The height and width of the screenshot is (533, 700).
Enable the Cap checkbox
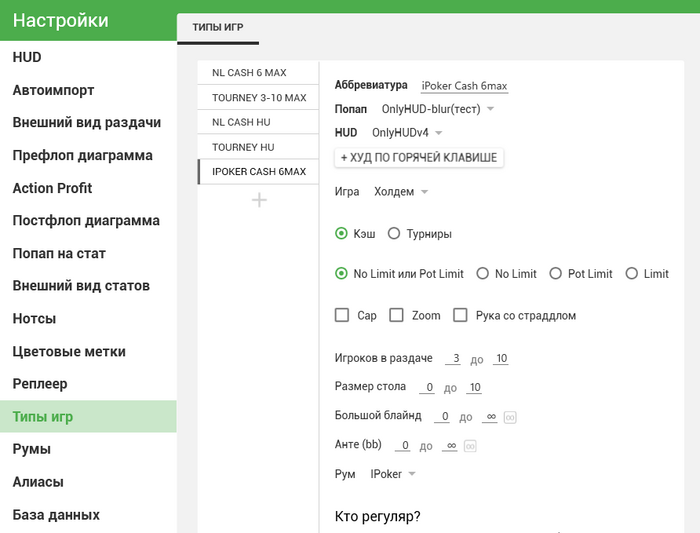click(342, 315)
